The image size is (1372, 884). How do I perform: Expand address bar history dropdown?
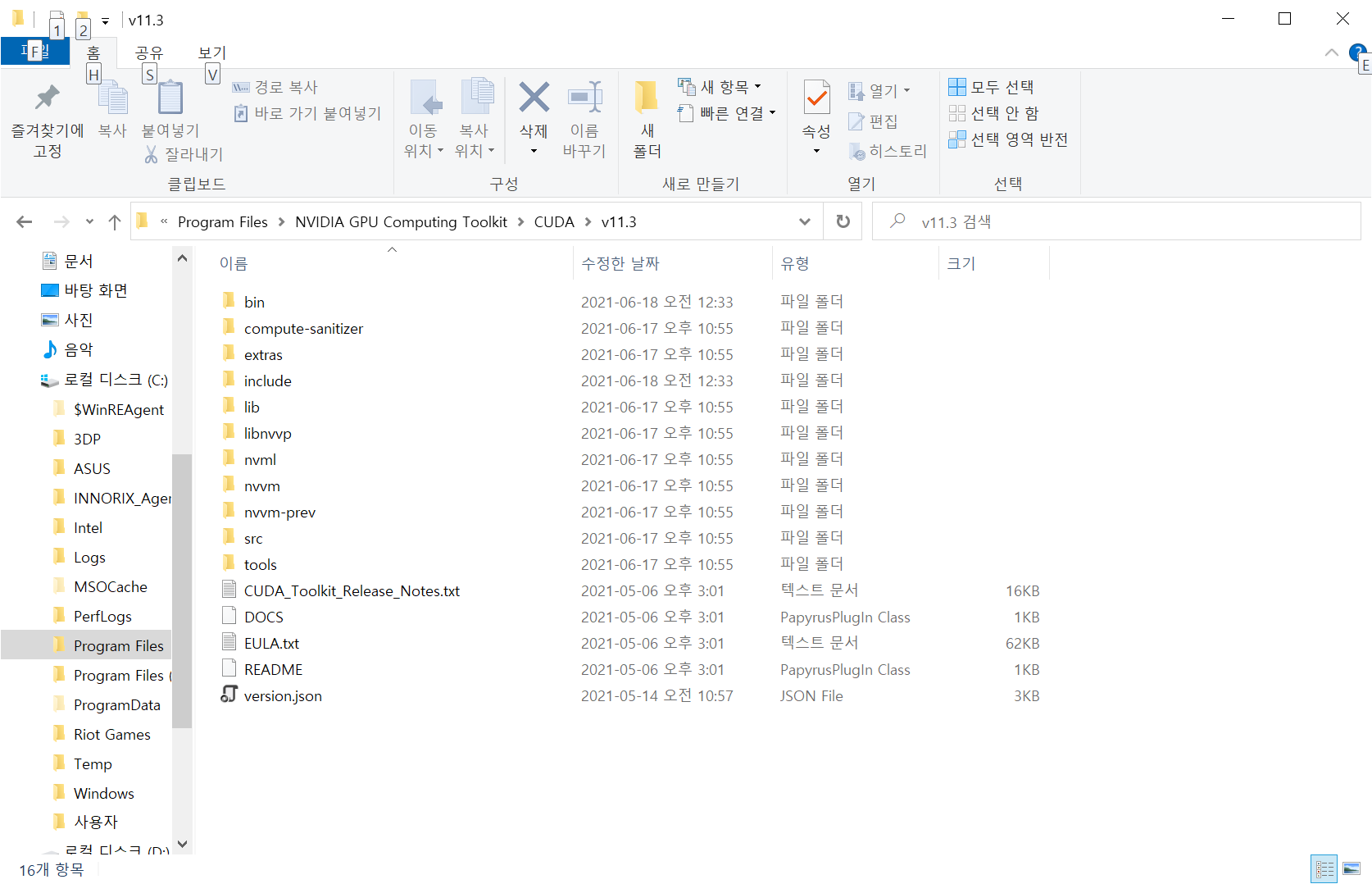[x=805, y=222]
